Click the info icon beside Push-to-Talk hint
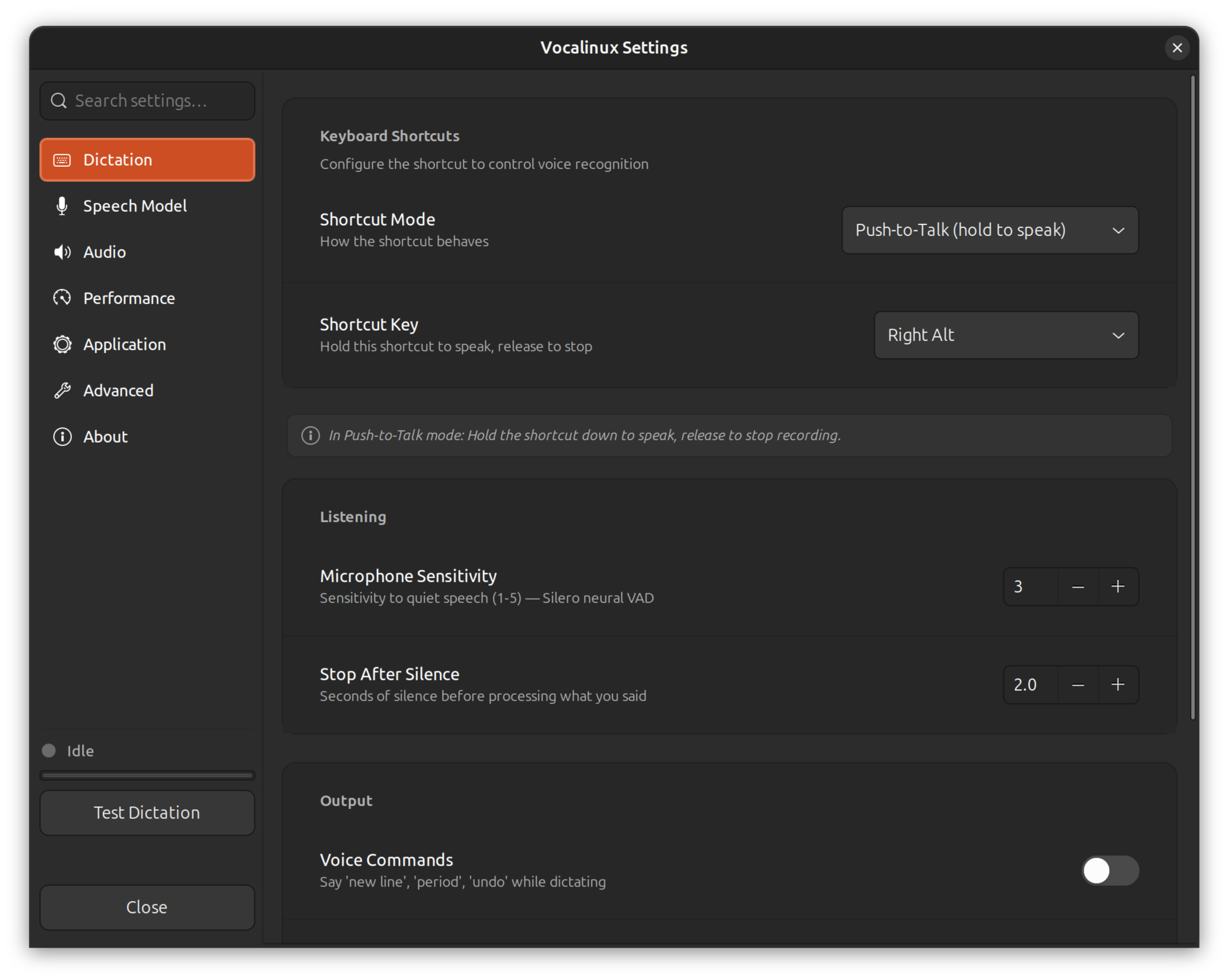The height and width of the screenshot is (980, 1228). [310, 436]
